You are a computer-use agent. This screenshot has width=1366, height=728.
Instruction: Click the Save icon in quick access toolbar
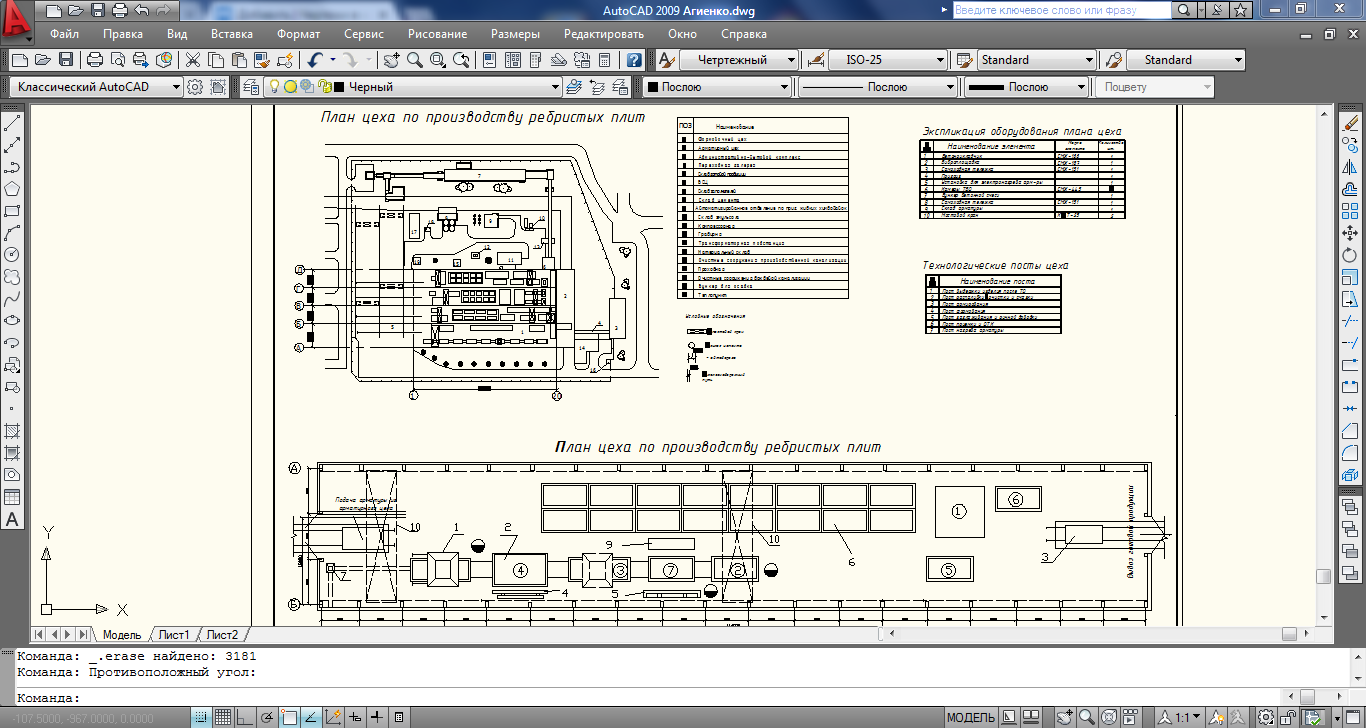tap(98, 11)
